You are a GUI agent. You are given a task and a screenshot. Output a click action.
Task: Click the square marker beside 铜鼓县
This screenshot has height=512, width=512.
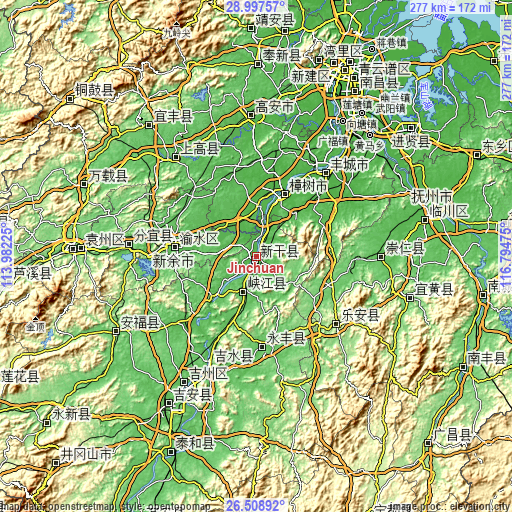click(70, 99)
